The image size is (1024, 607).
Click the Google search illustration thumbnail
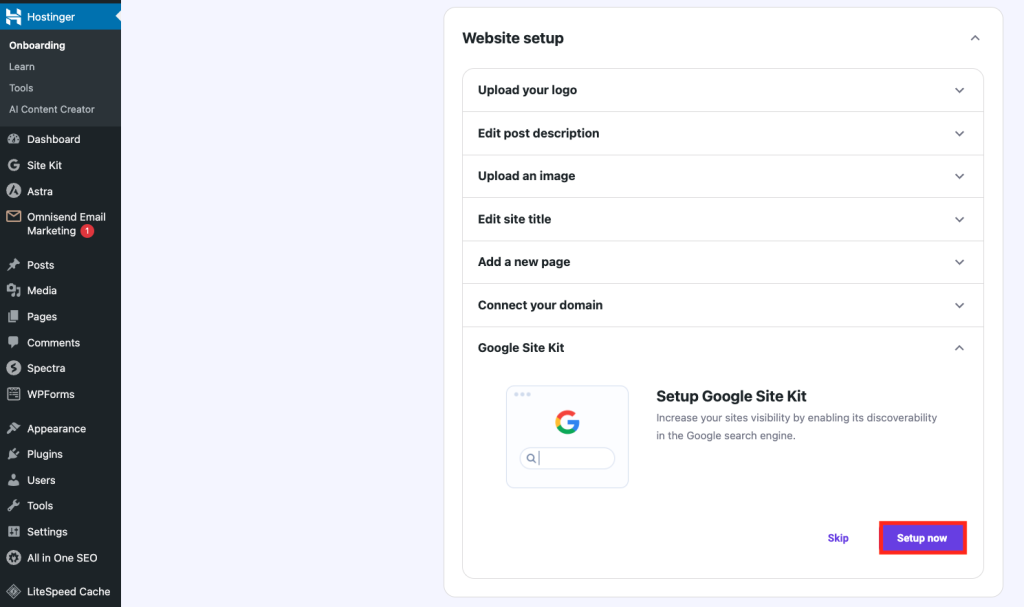coord(567,436)
